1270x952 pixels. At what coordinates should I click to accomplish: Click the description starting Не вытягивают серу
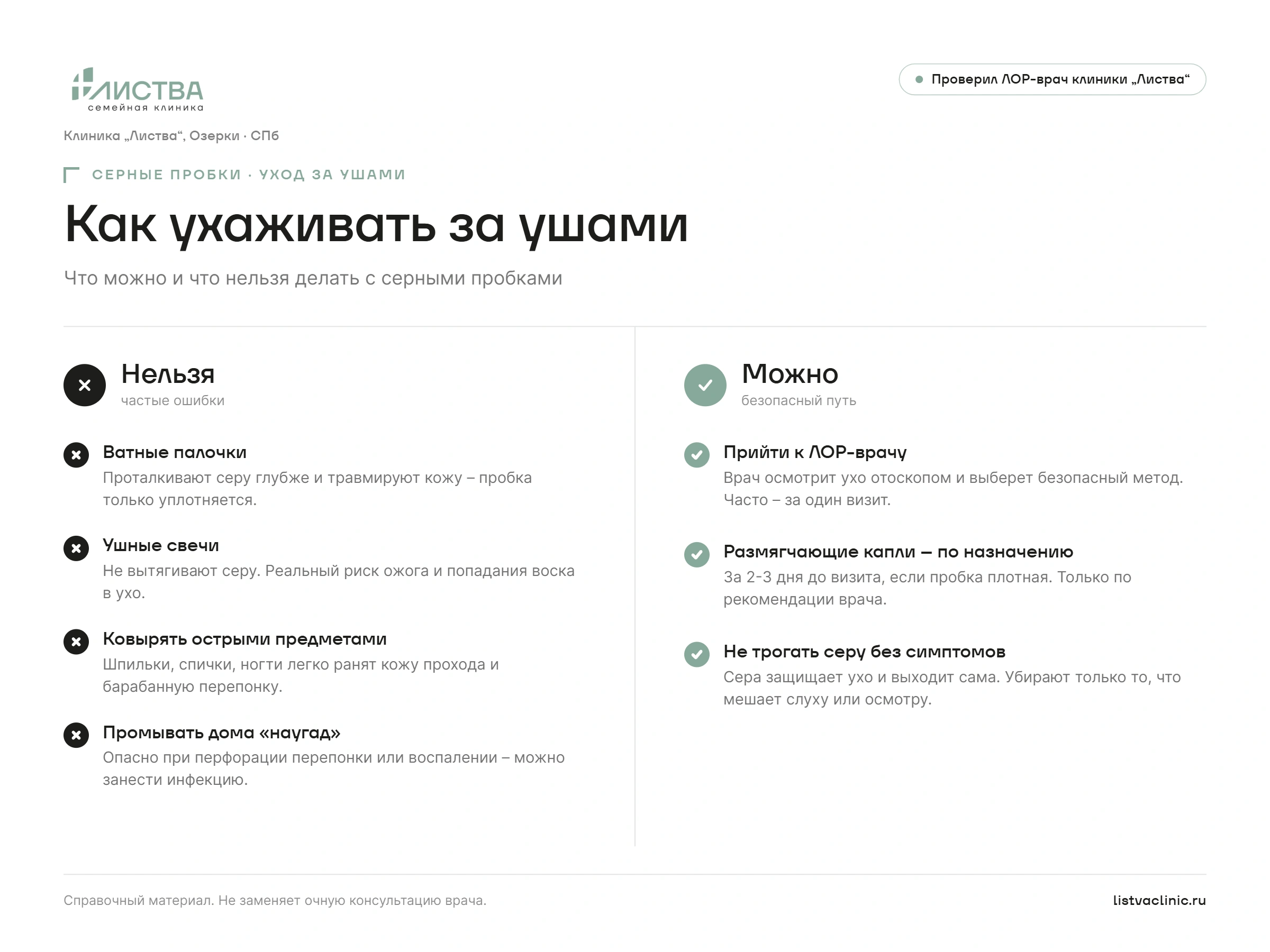(x=339, y=582)
